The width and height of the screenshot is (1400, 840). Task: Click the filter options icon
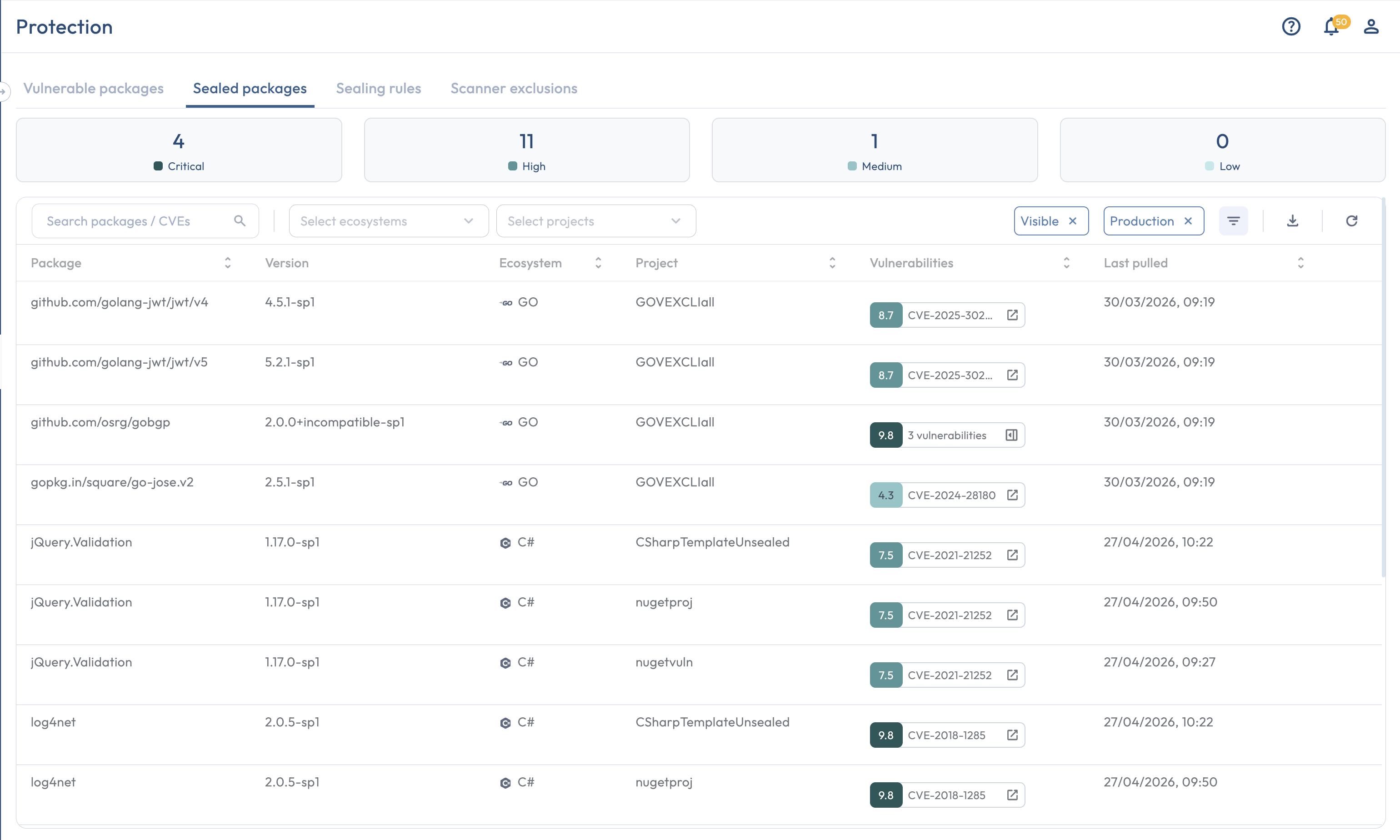pyautogui.click(x=1233, y=221)
